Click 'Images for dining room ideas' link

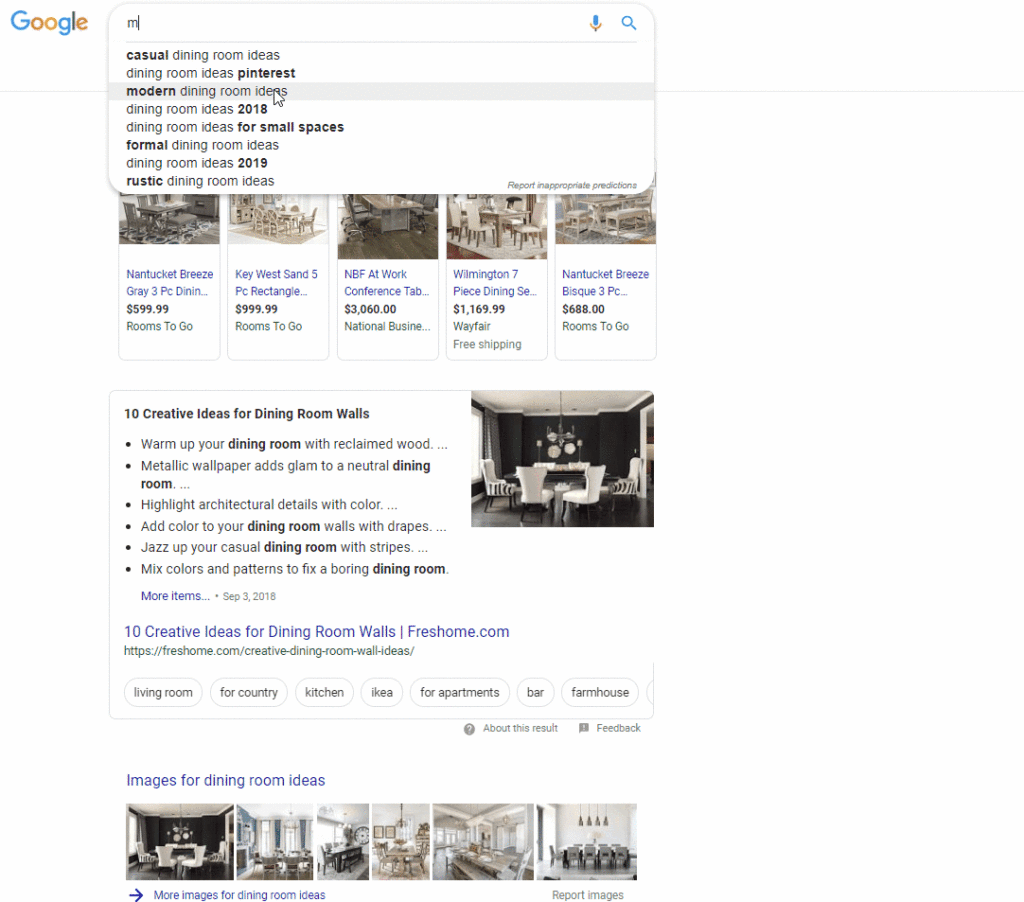point(225,780)
